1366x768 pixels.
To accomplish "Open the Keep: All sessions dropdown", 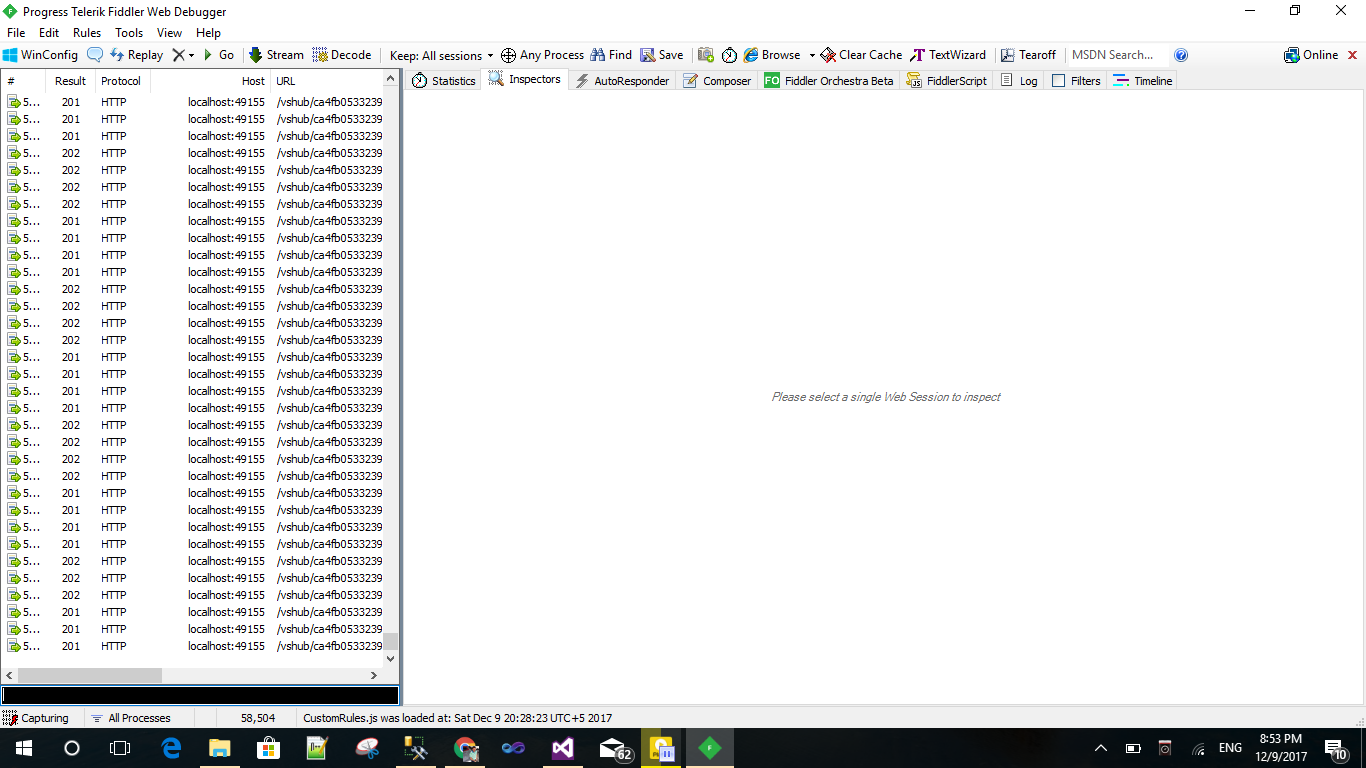I will point(442,55).
